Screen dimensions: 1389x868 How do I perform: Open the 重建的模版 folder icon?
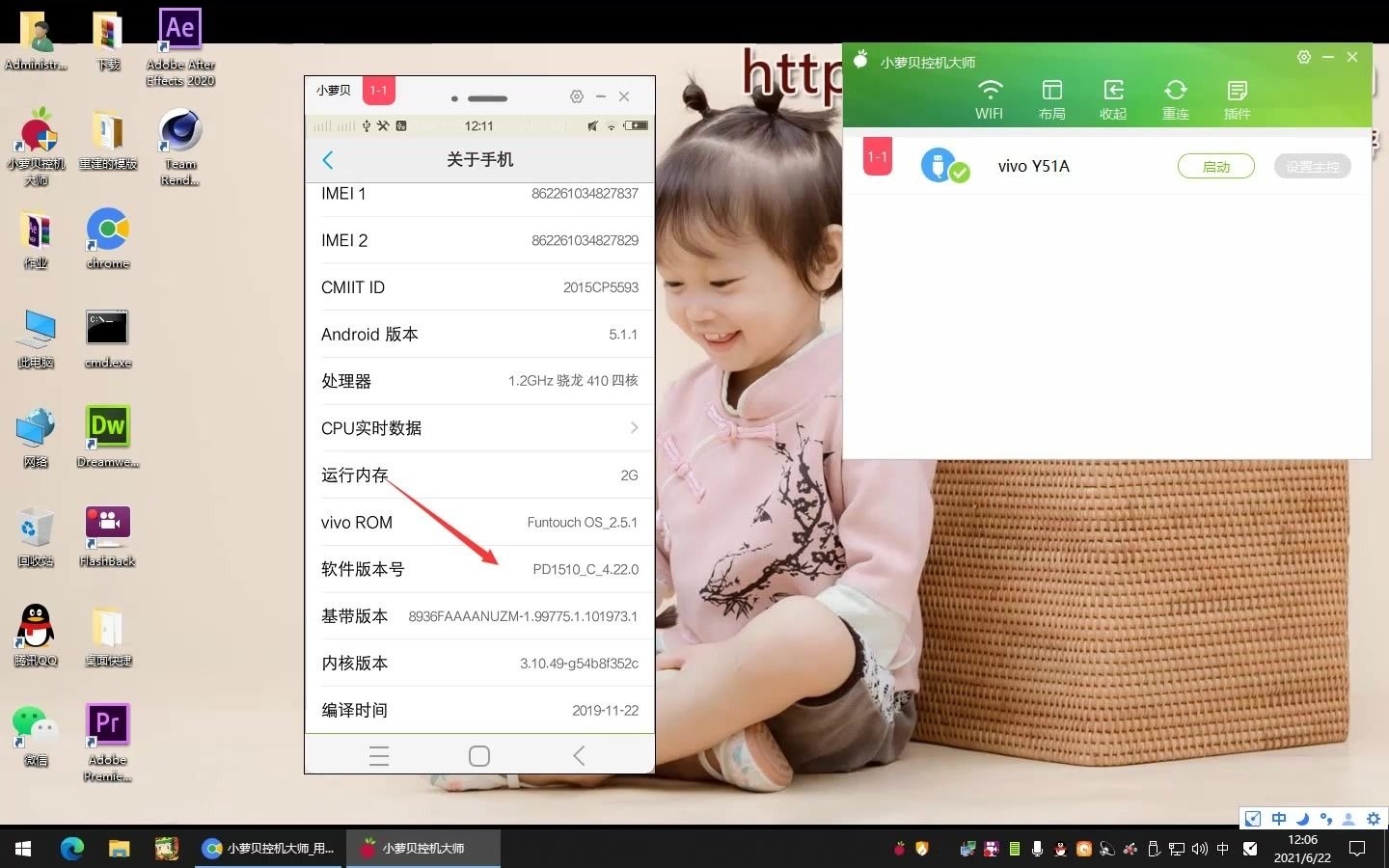pyautogui.click(x=108, y=140)
